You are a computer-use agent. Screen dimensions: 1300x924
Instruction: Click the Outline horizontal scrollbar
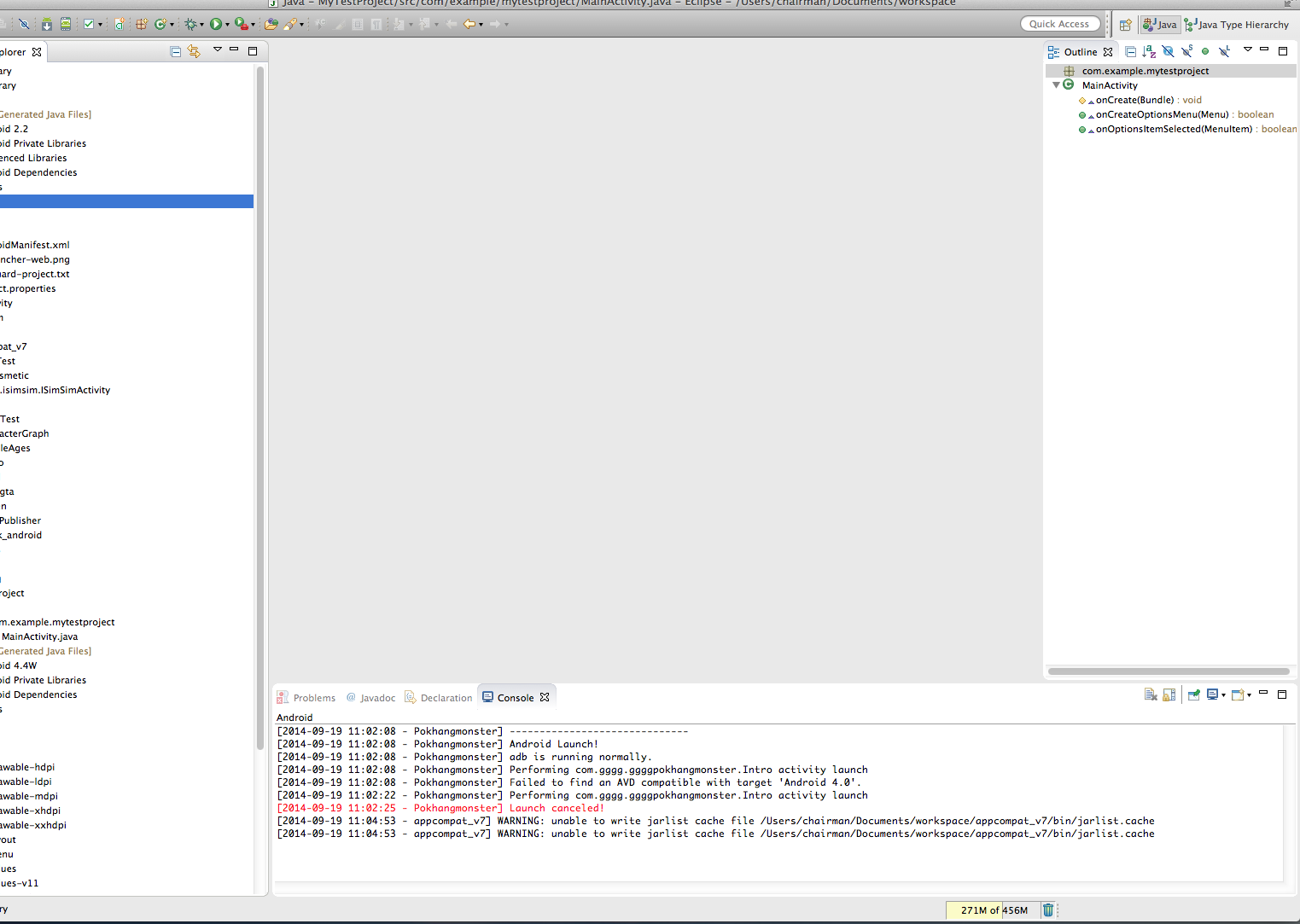coord(1169,671)
